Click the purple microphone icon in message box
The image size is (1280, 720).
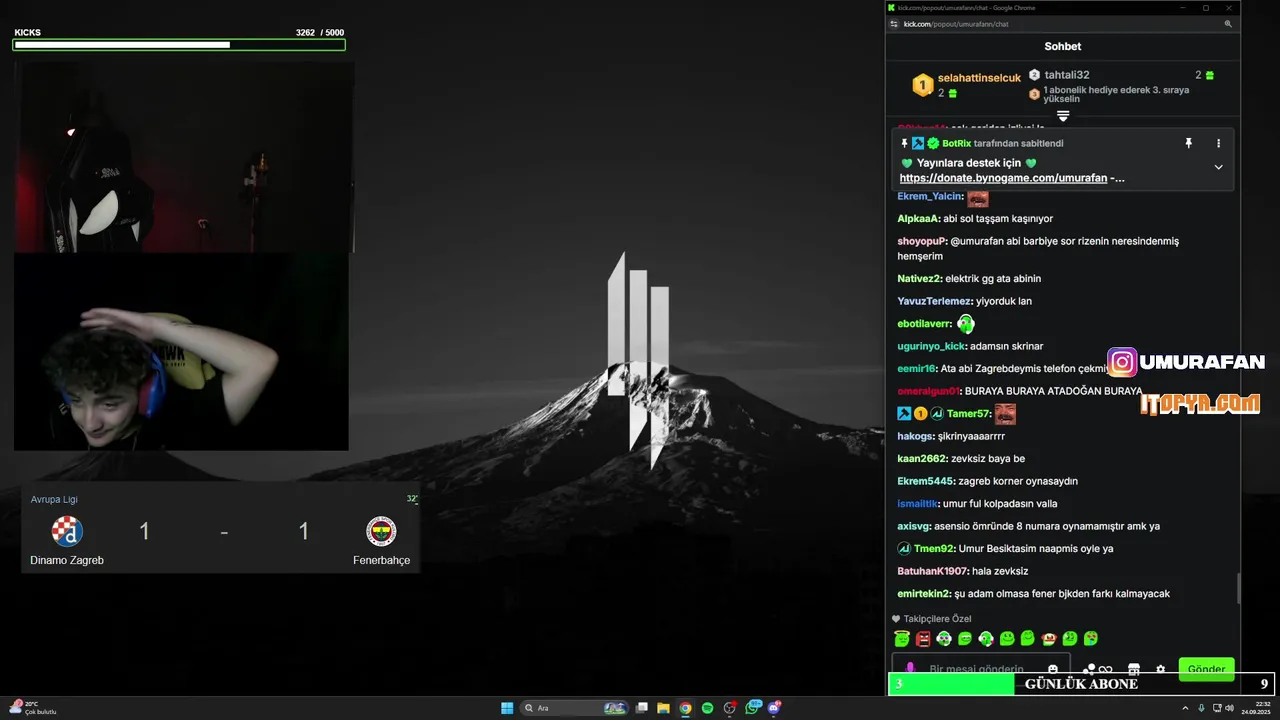coord(910,669)
